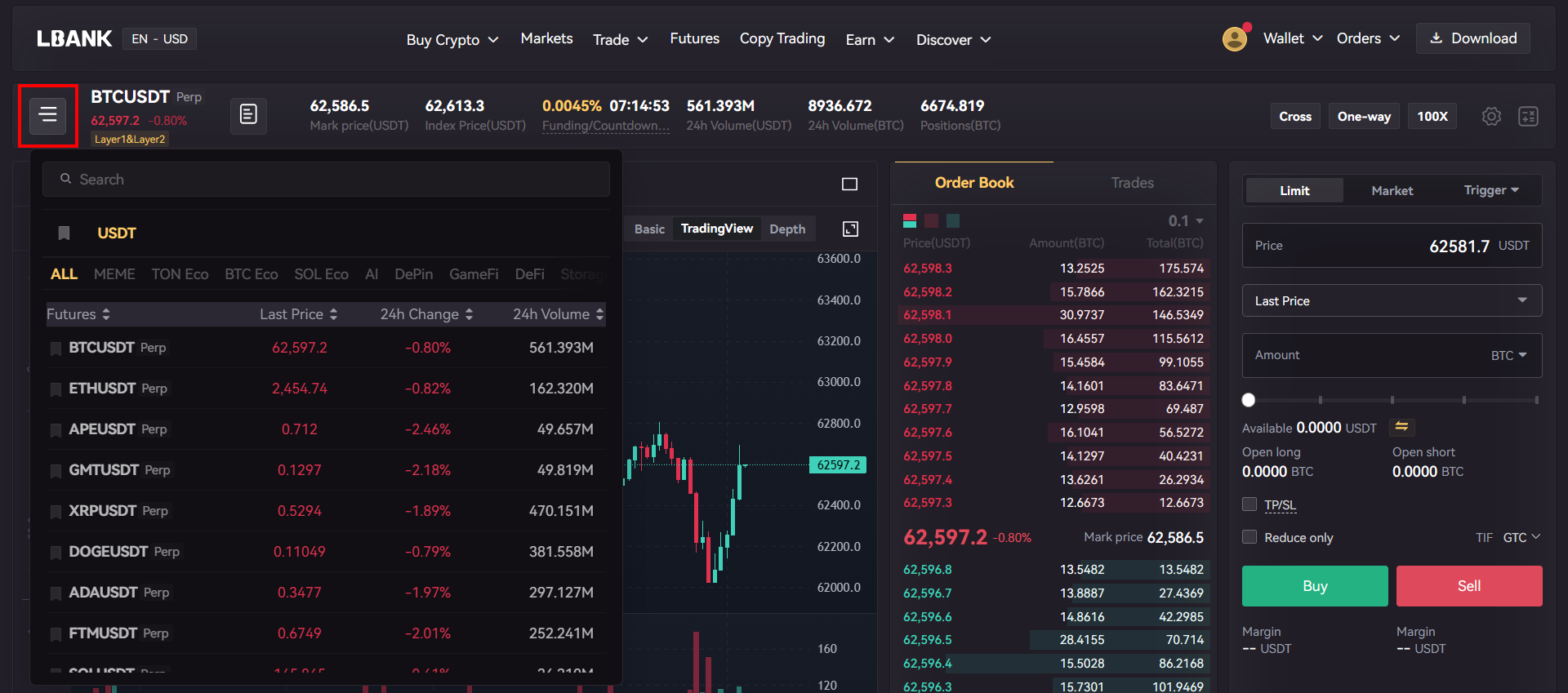Switch chart to Basic view
1568x693 pixels.
pyautogui.click(x=649, y=229)
